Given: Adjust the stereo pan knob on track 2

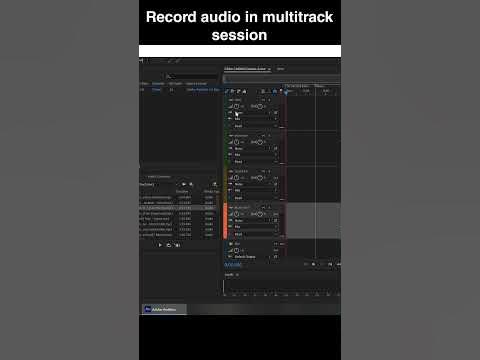Looking at the screenshot, I should (x=260, y=142).
